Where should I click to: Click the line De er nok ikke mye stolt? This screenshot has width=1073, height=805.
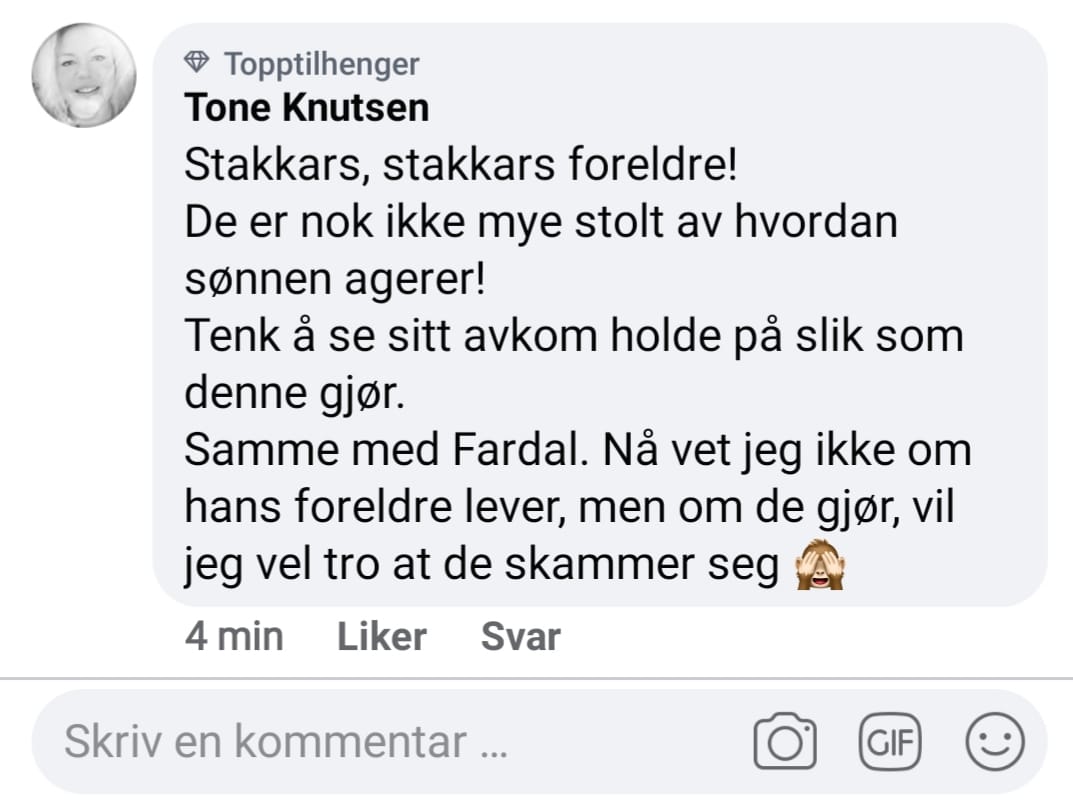(541, 222)
